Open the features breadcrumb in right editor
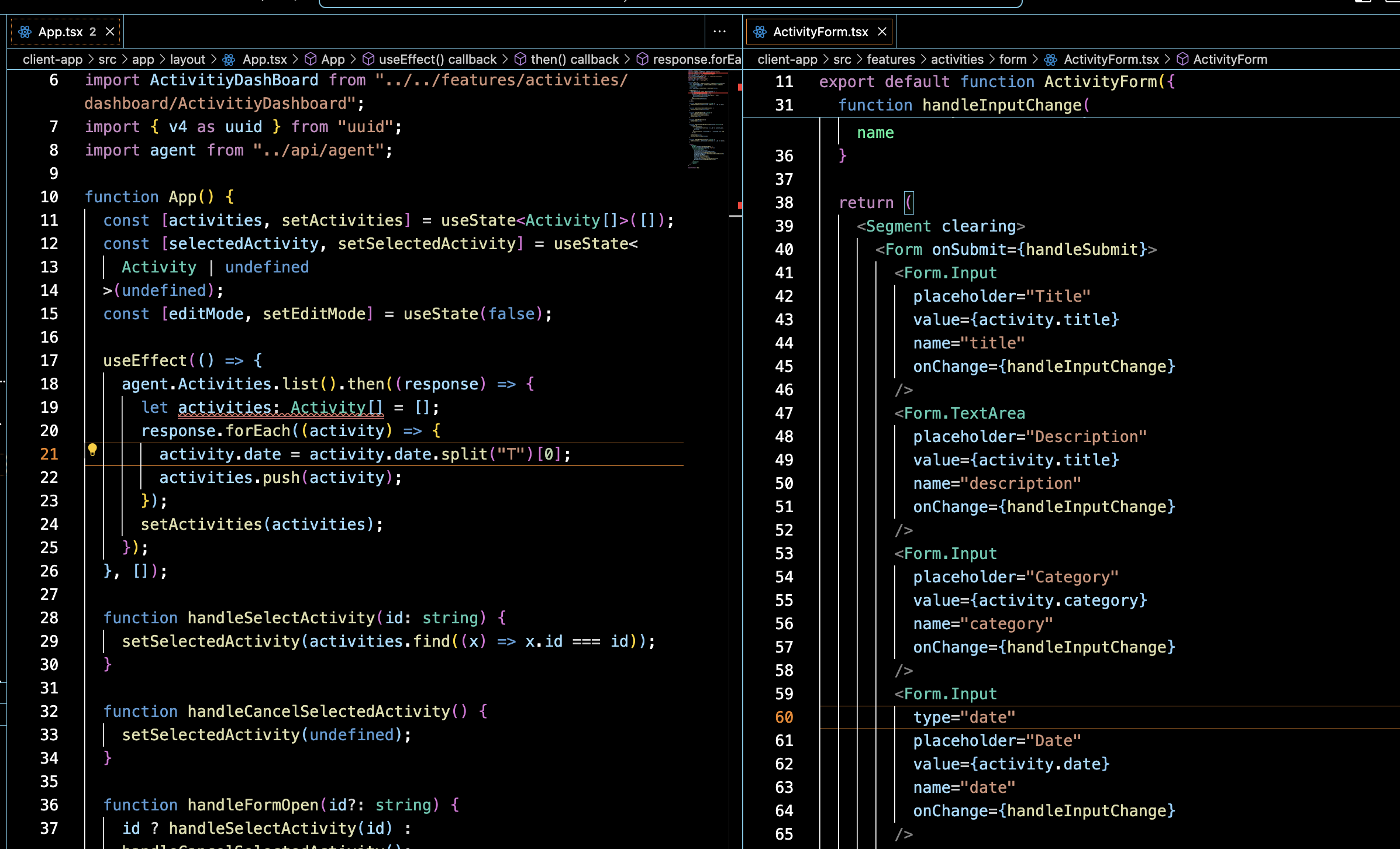Viewport: 1400px width, 849px height. coord(891,59)
